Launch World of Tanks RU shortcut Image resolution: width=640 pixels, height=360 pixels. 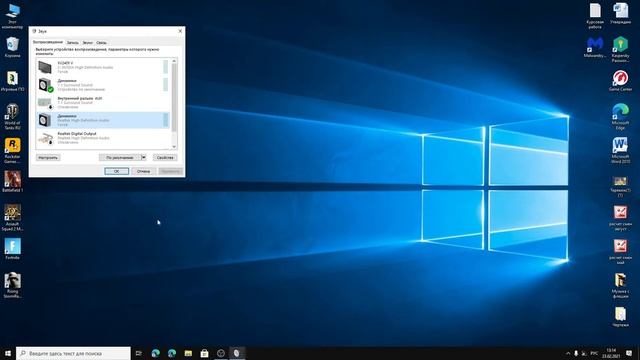(12, 116)
